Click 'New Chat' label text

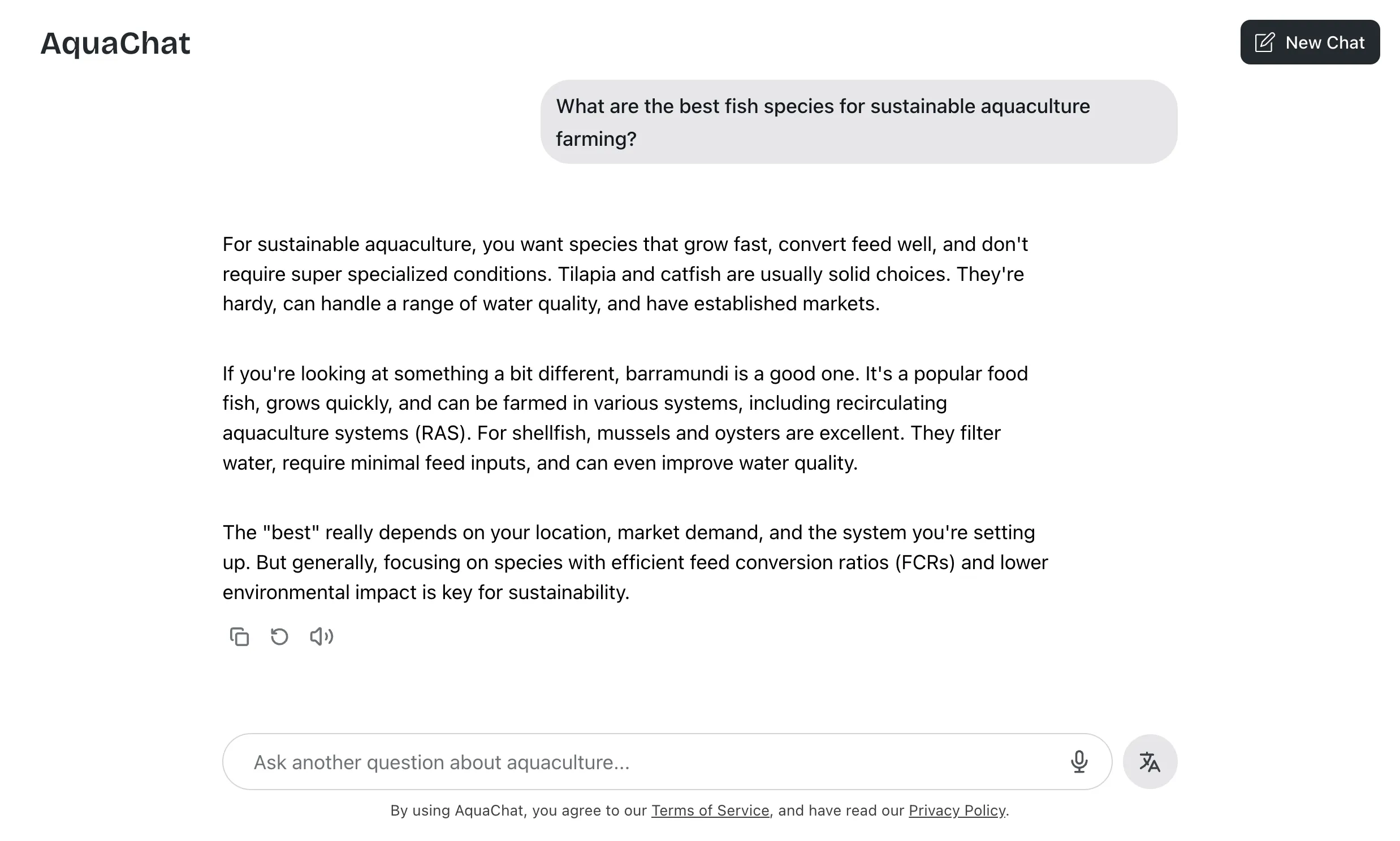click(1325, 42)
